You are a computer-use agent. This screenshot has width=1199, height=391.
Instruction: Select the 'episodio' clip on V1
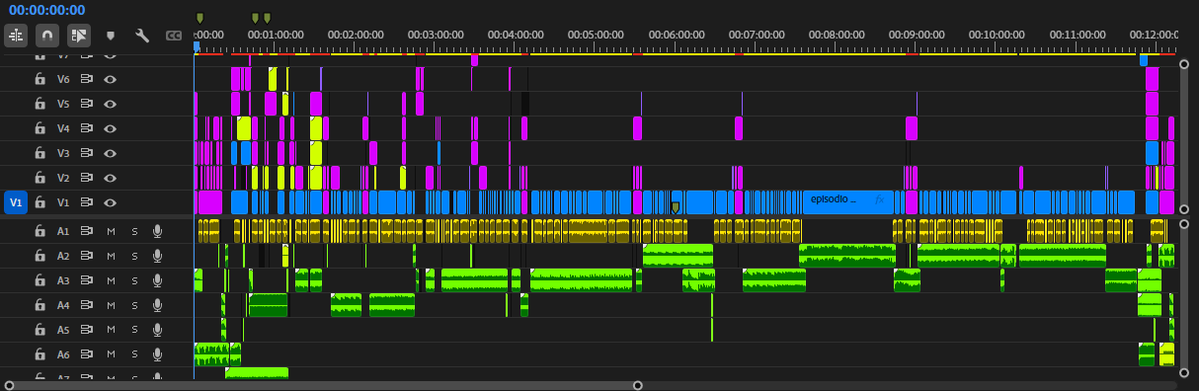click(x=848, y=202)
